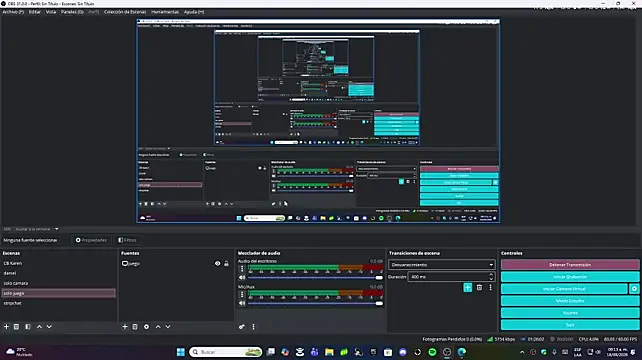Open Desvanecimiento transition dropdown
642x360 pixels.
[442, 265]
